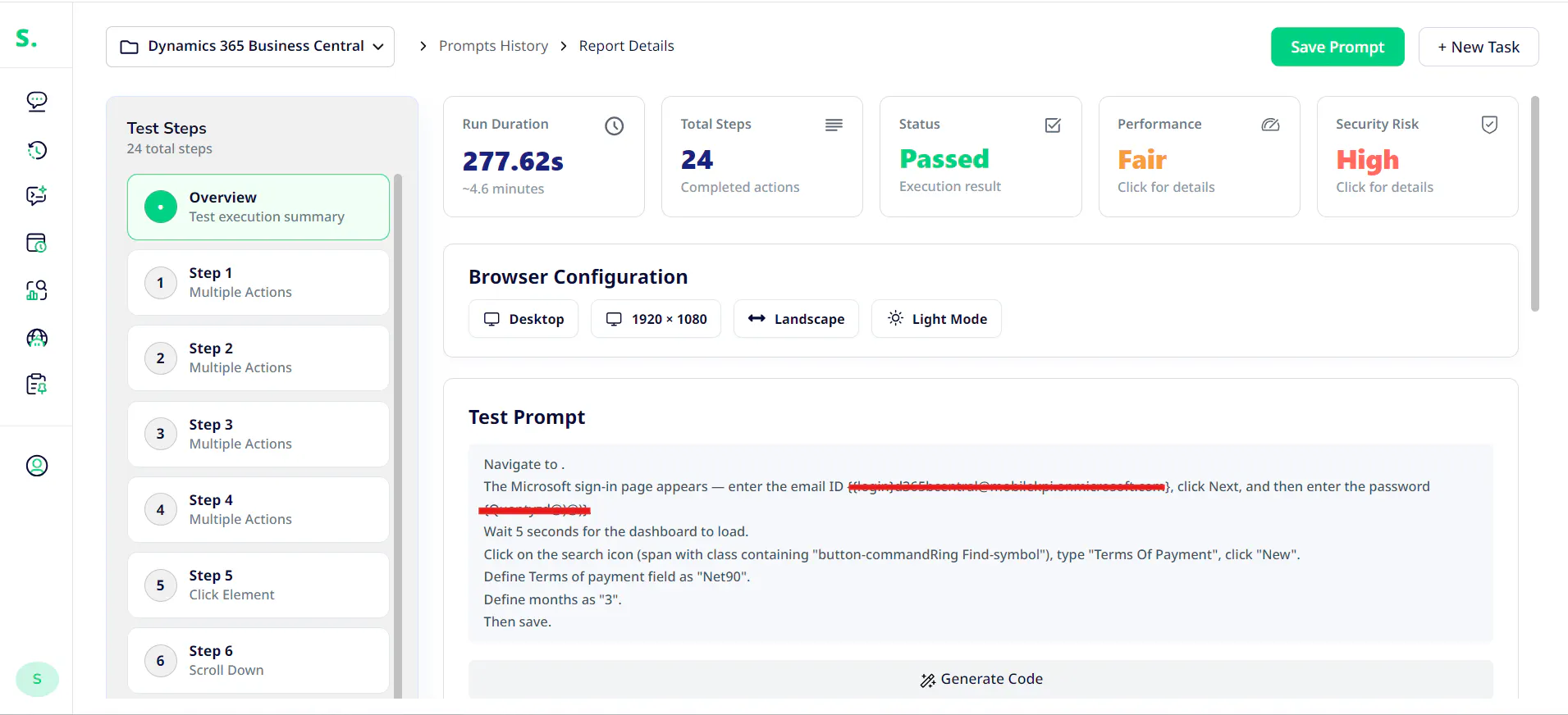
Task: Click the list icon on Total Steps card
Action: coord(834,125)
